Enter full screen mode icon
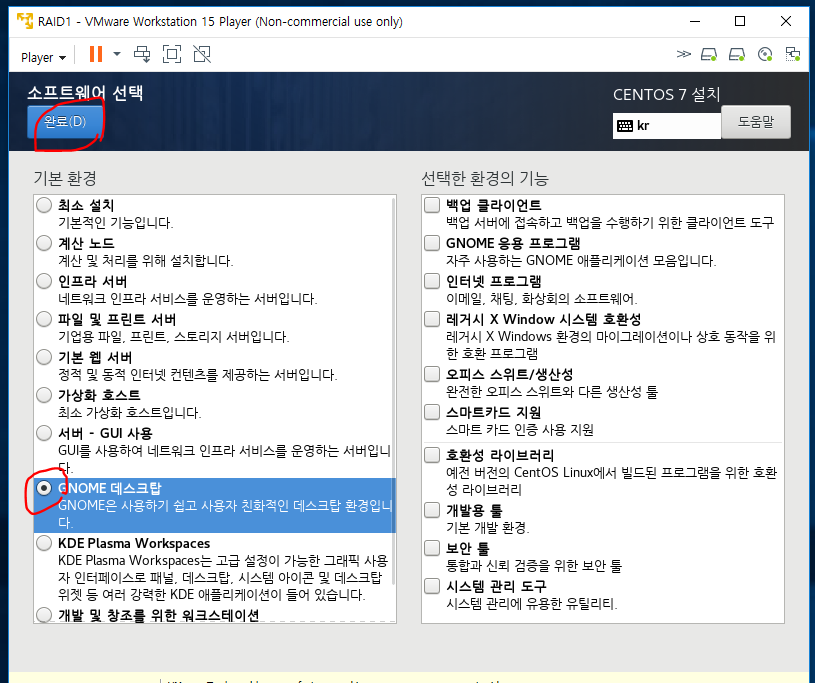815x683 pixels. point(172,54)
